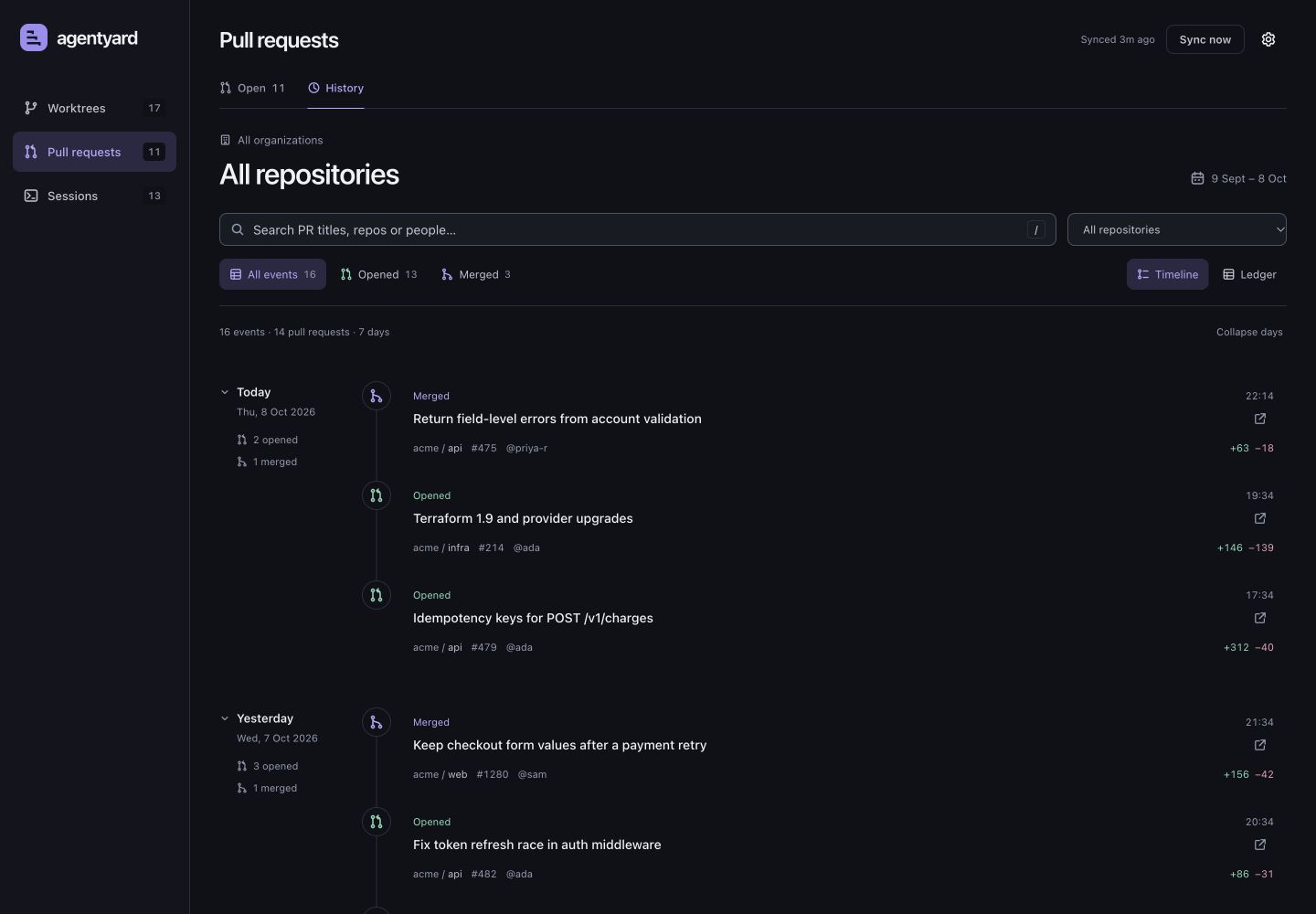The image size is (1316, 914).
Task: Click the All organizations building icon
Action: [x=225, y=140]
